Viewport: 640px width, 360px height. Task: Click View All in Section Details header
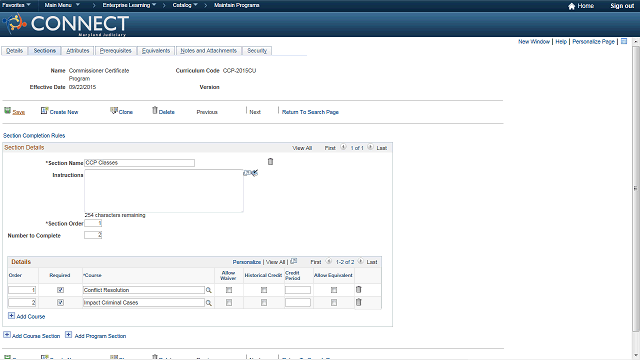tap(302, 148)
